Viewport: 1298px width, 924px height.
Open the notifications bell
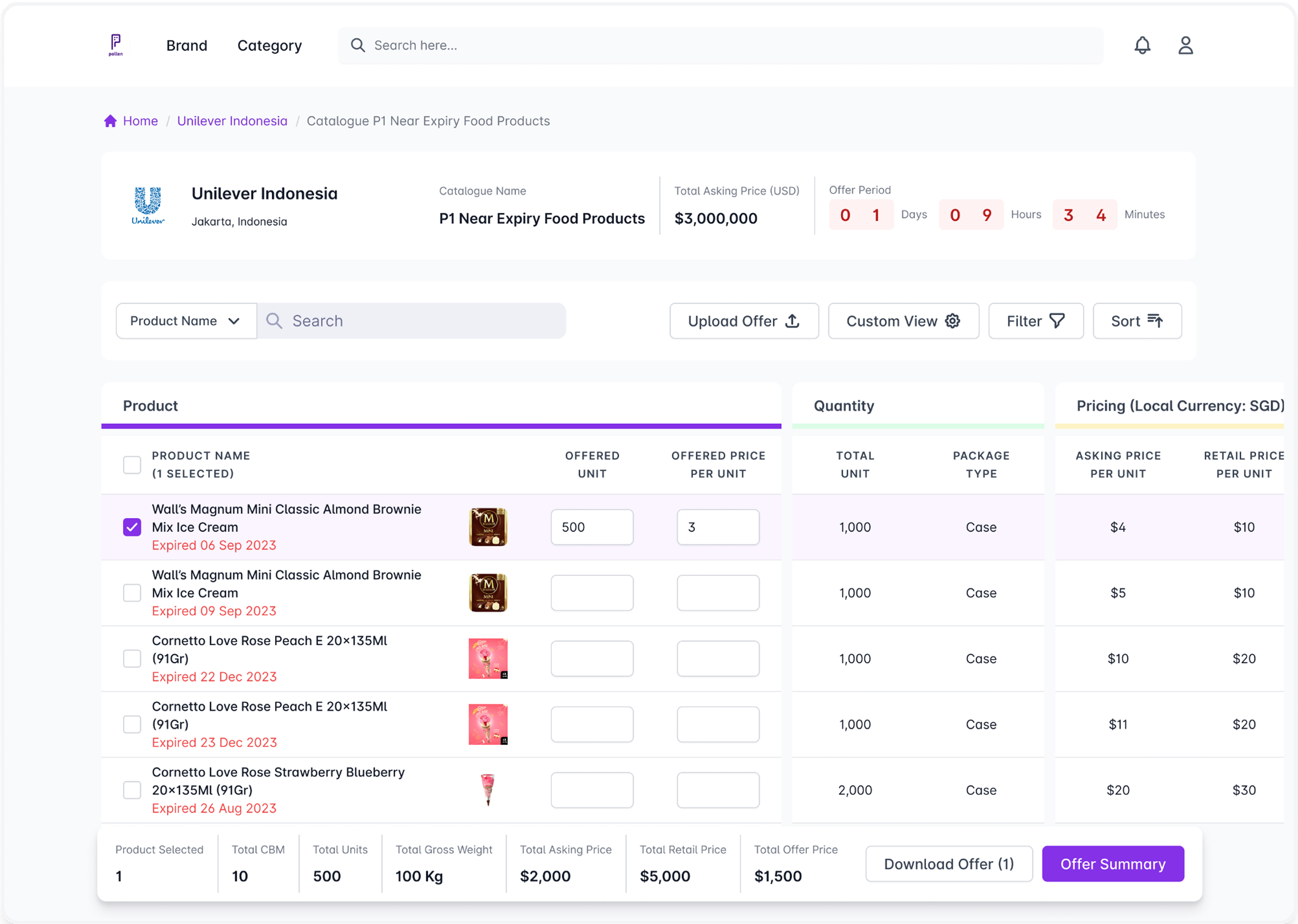(x=1142, y=45)
